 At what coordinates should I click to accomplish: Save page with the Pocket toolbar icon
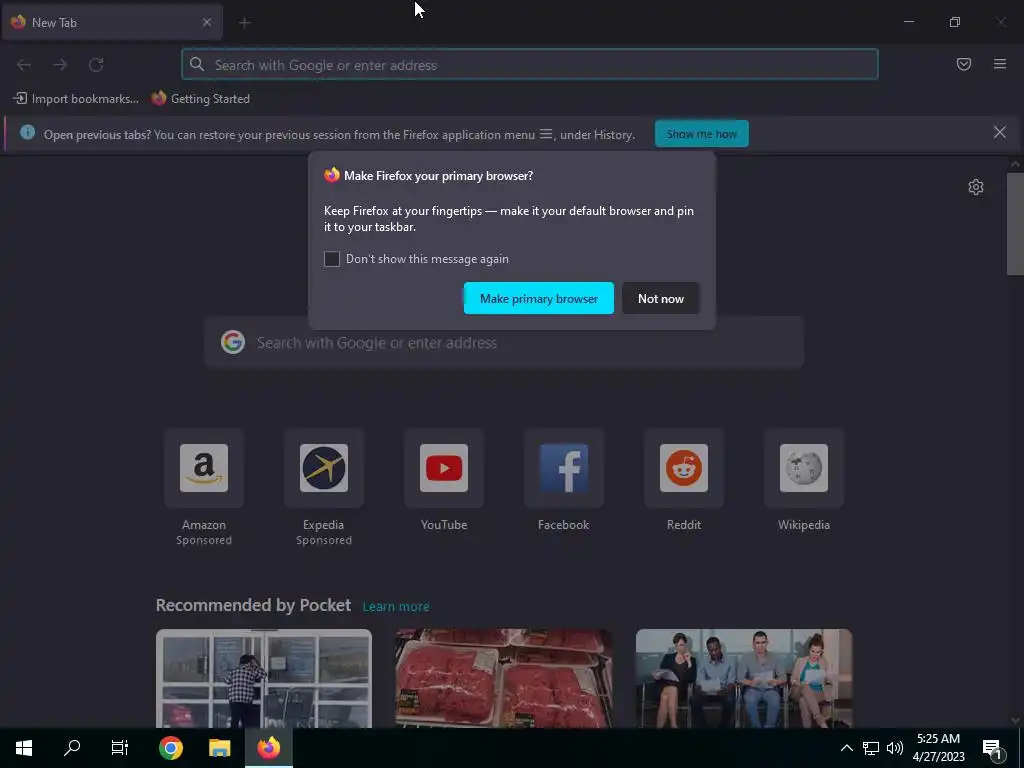point(963,64)
